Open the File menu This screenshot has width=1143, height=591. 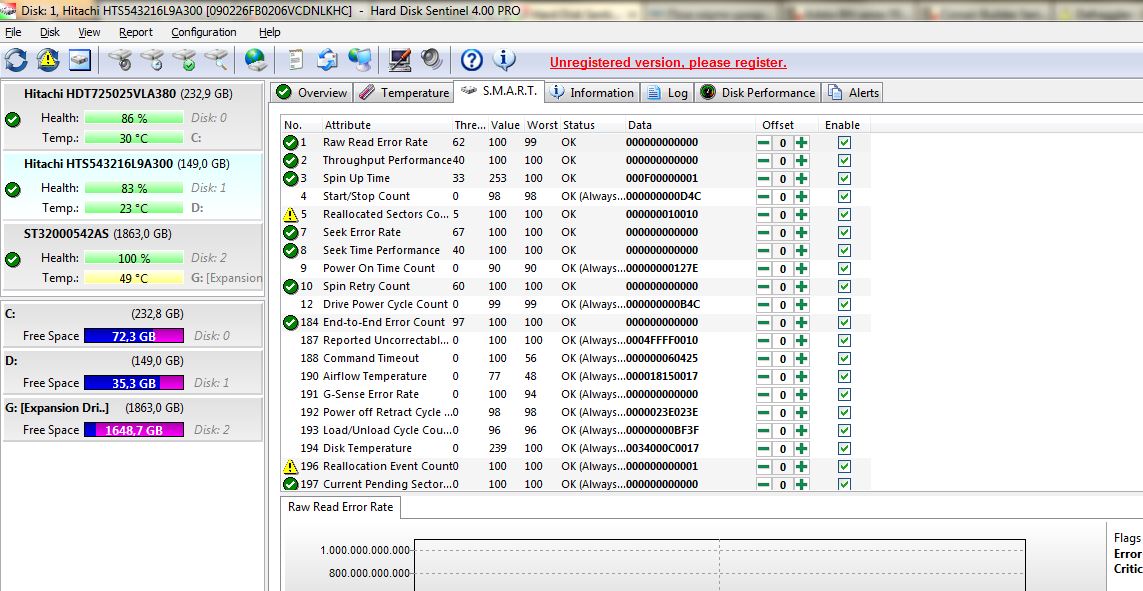coord(13,32)
